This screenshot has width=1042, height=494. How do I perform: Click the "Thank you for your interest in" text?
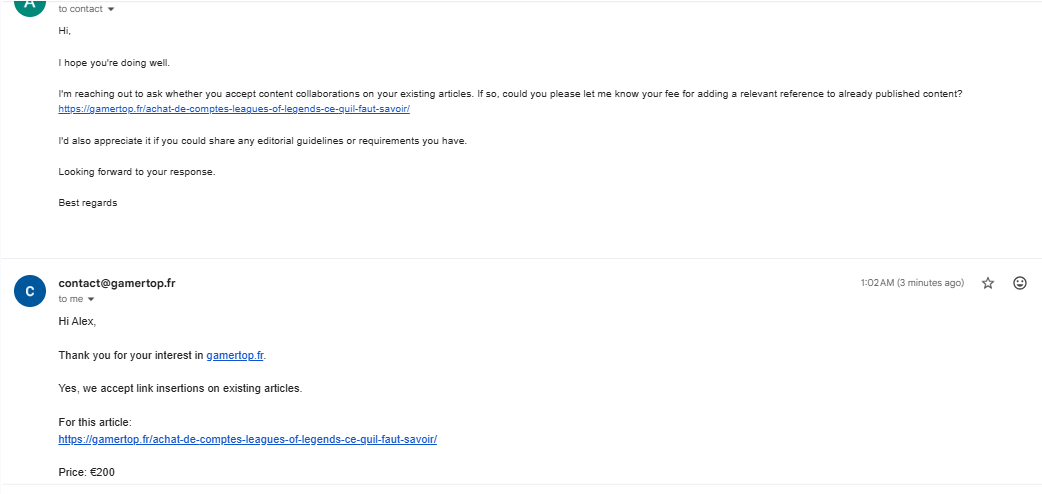pyautogui.click(x=131, y=355)
